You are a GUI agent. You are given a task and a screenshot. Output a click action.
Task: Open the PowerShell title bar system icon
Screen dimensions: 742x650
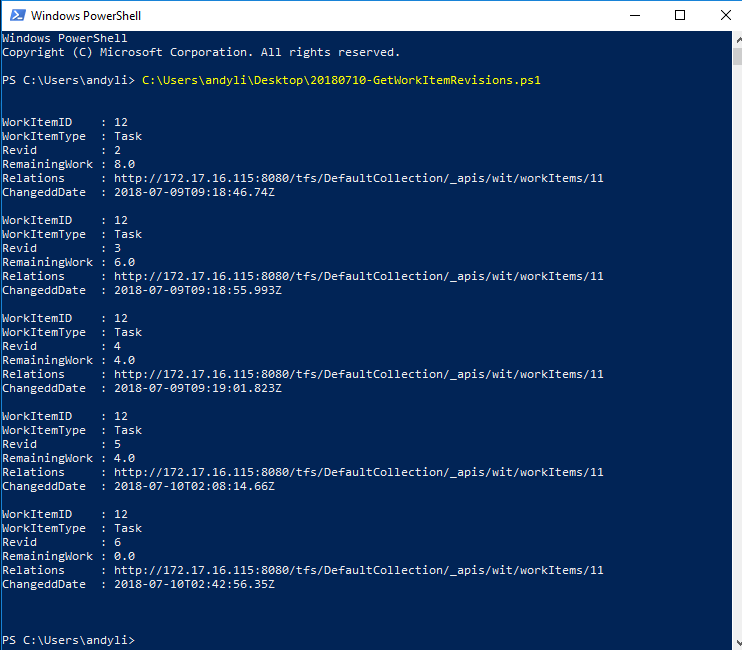pyautogui.click(x=18, y=16)
